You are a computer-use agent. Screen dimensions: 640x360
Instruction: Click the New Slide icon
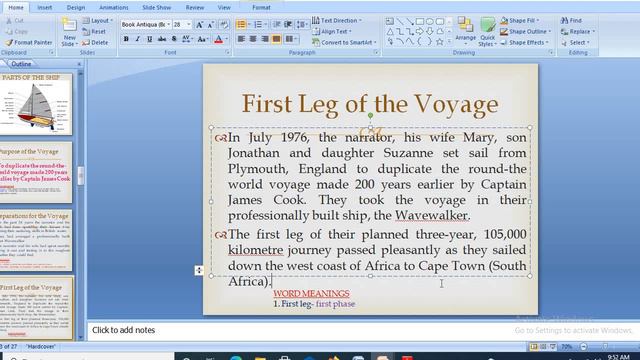[x=69, y=25]
